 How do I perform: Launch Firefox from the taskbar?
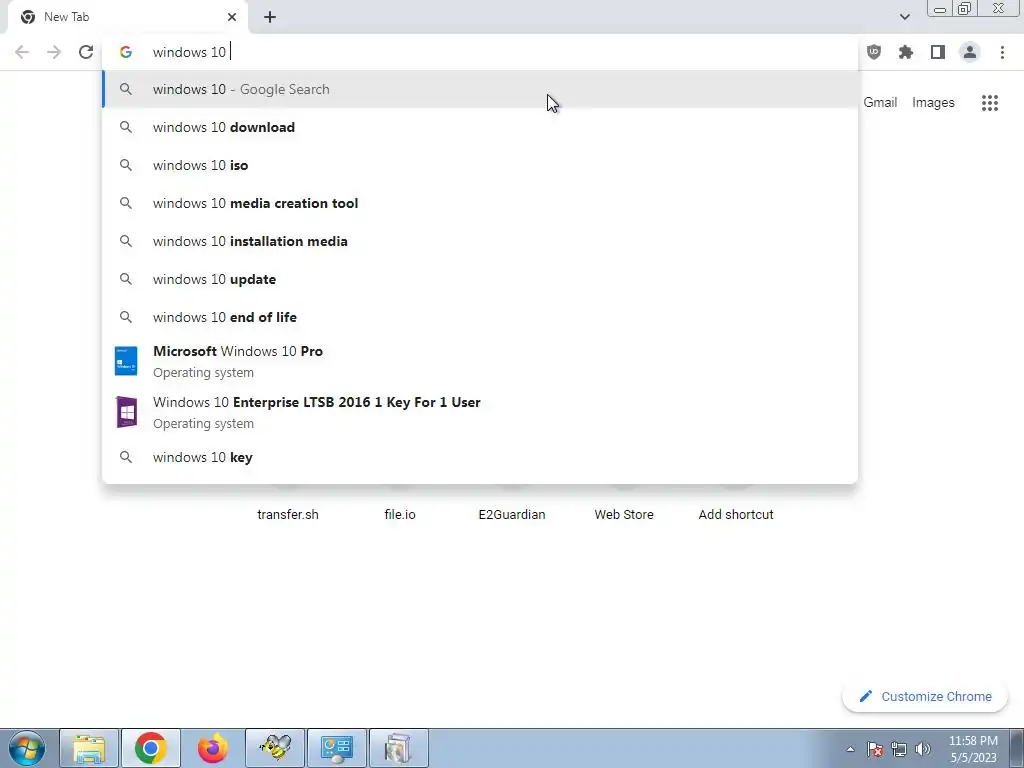pos(213,748)
